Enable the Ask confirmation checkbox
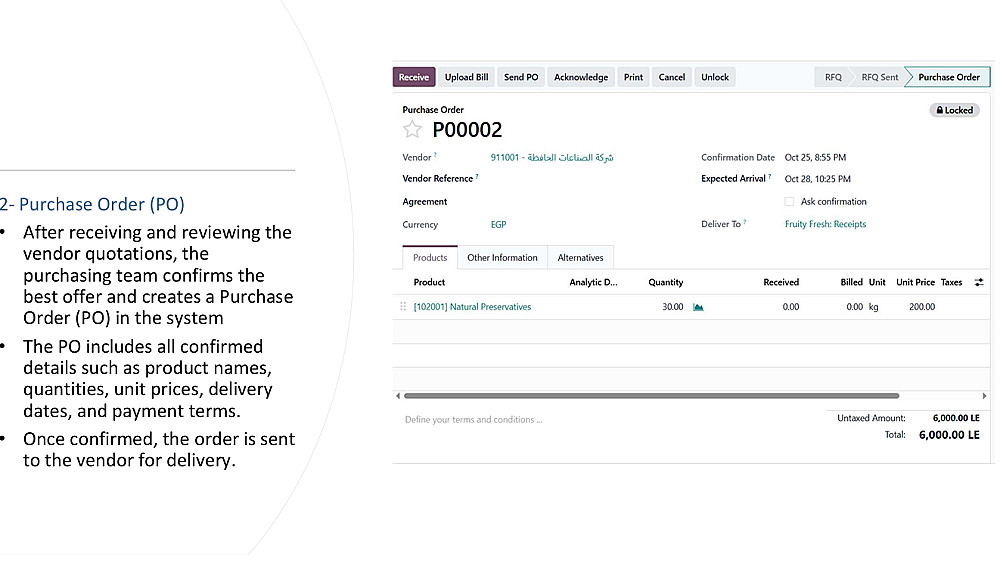Screen dimensions: 1000x573 [789, 202]
